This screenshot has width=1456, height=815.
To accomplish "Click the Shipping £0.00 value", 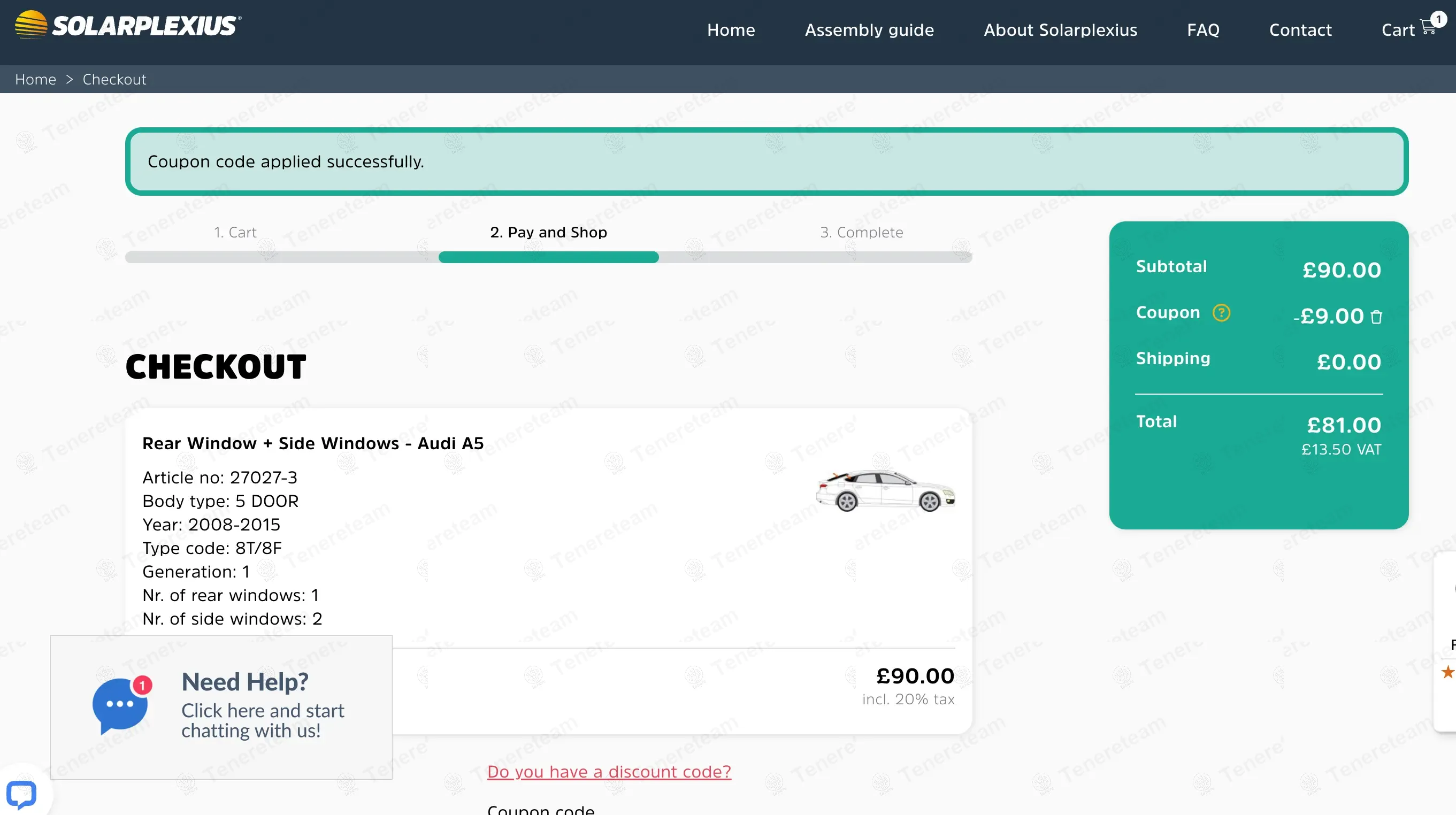I will (1348, 362).
